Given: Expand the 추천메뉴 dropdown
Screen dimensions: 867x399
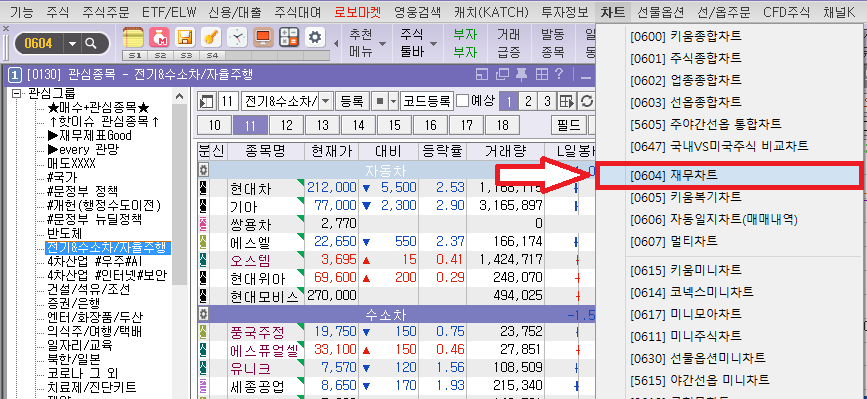Looking at the screenshot, I should point(382,44).
